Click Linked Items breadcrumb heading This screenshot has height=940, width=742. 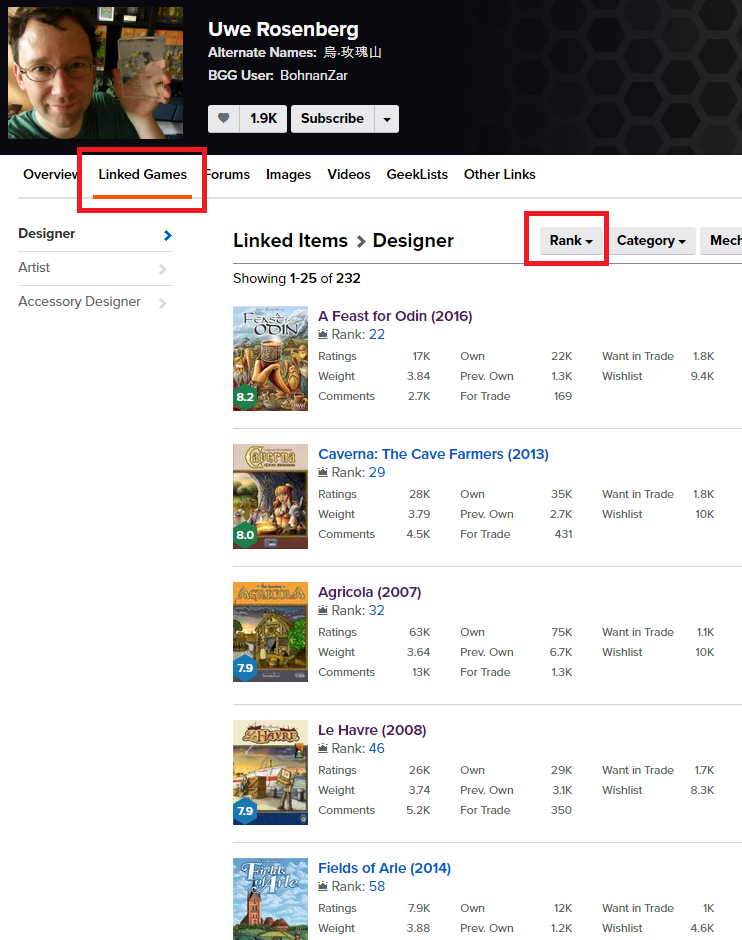tap(290, 240)
